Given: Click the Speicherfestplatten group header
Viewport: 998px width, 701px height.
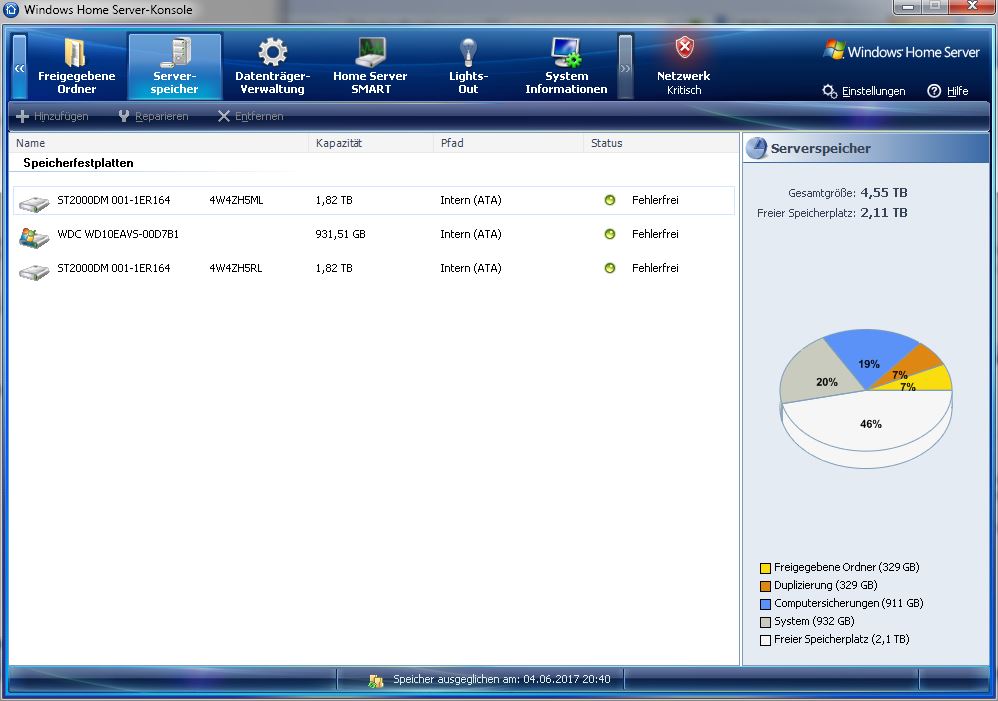Looking at the screenshot, I should coord(78,163).
